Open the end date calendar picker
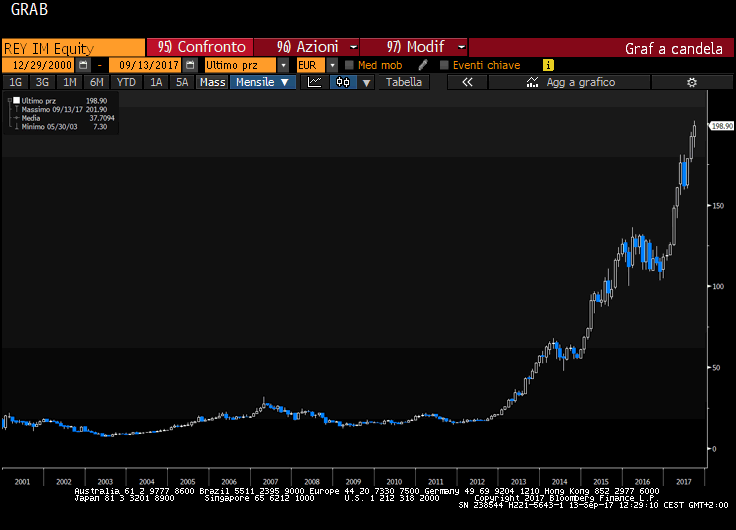Viewport: 736px width, 530px height. [190, 65]
